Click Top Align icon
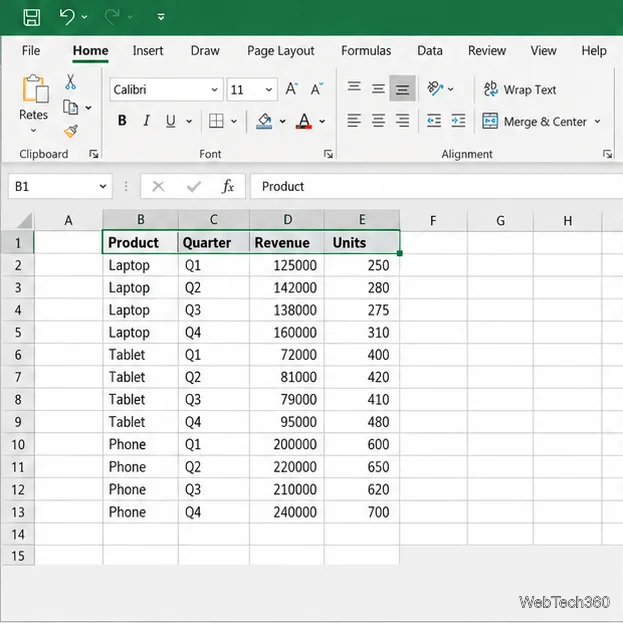The width and height of the screenshot is (623, 623). [x=354, y=87]
